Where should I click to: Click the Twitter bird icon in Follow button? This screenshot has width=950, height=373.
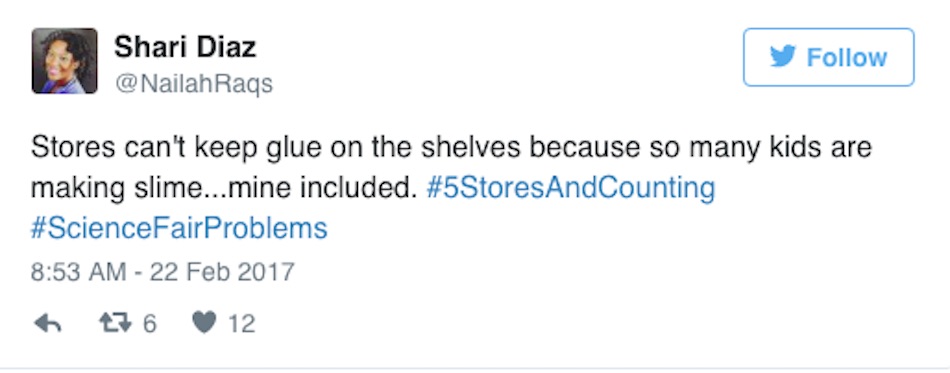click(783, 58)
